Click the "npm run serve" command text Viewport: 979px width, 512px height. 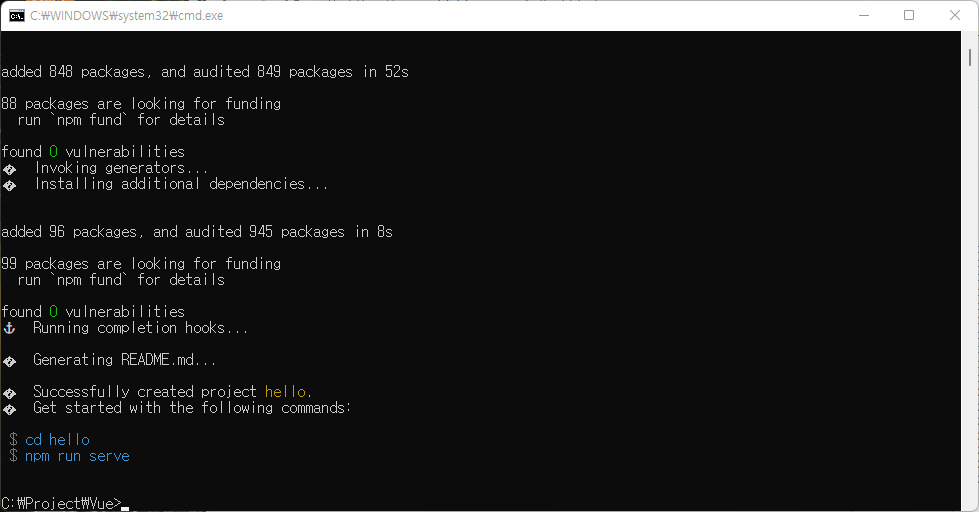(77, 456)
